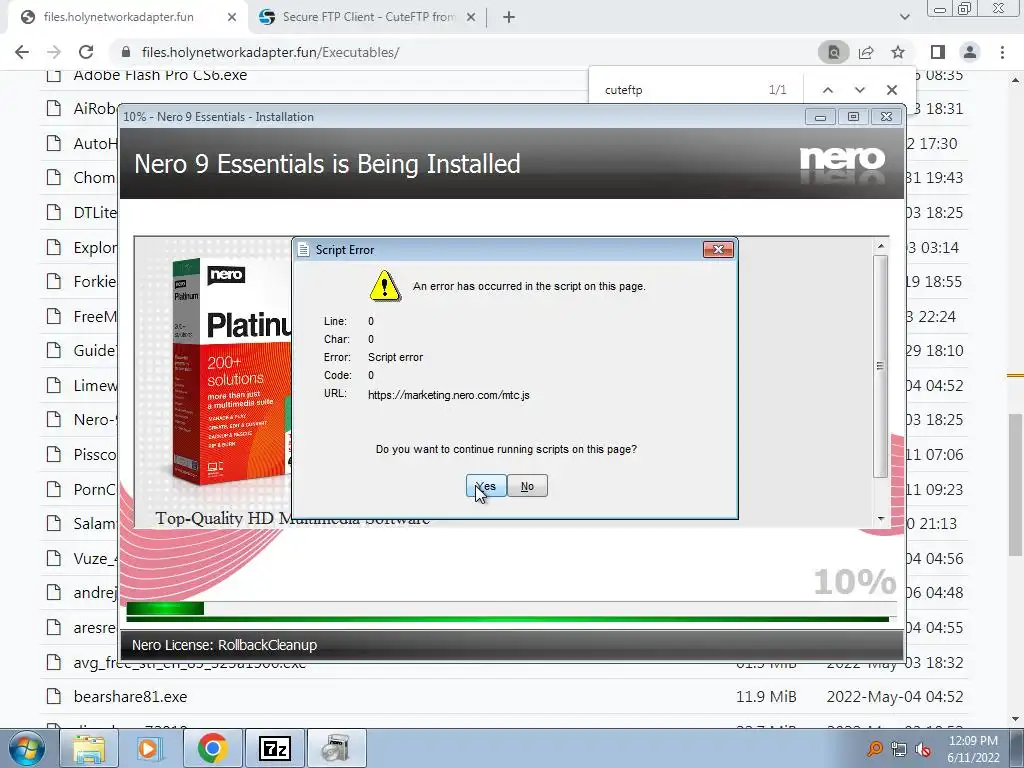Click the Nero installation progress bar

click(x=511, y=609)
